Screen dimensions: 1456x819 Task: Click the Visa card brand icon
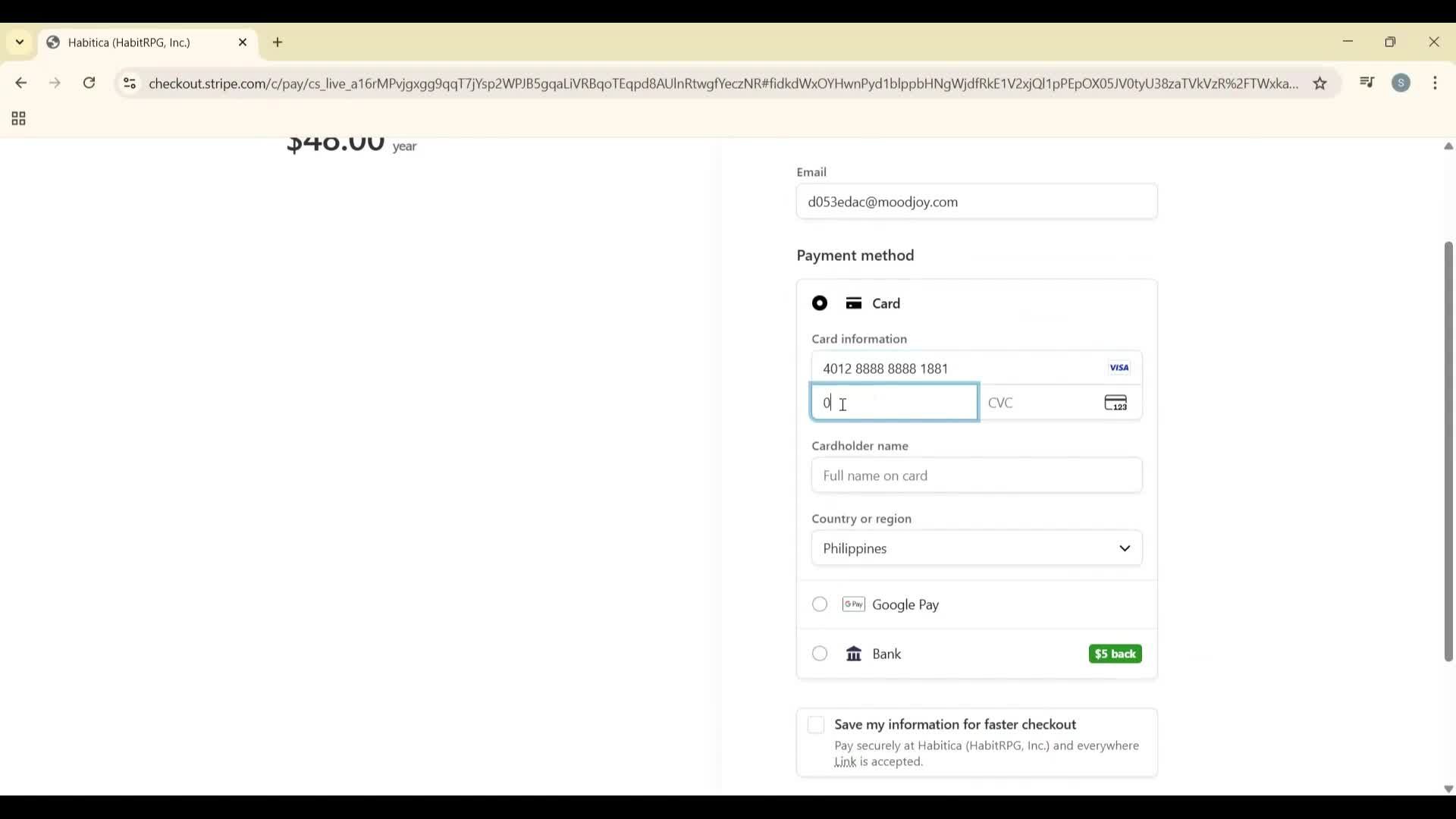[x=1119, y=367]
